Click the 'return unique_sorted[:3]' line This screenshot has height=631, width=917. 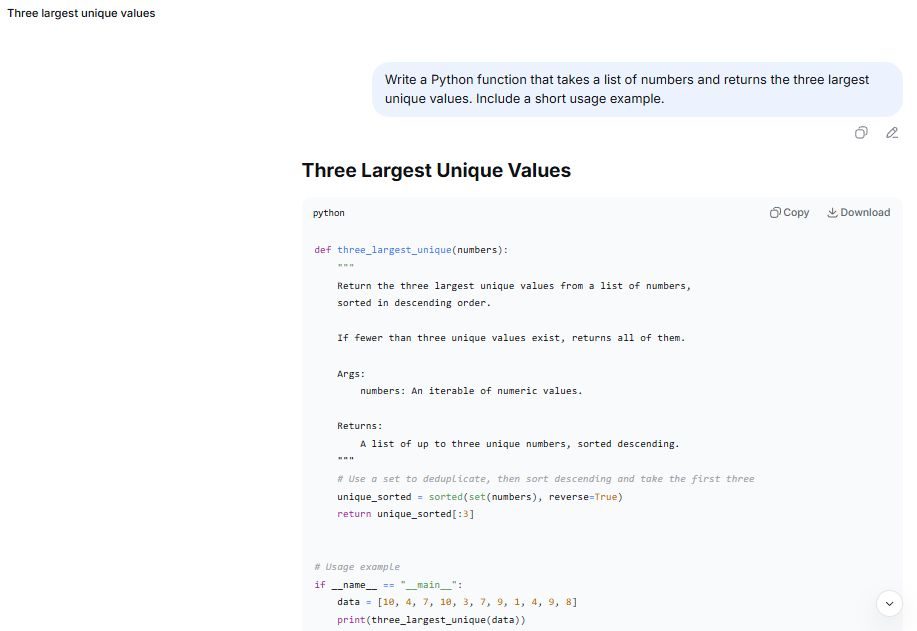click(x=406, y=514)
